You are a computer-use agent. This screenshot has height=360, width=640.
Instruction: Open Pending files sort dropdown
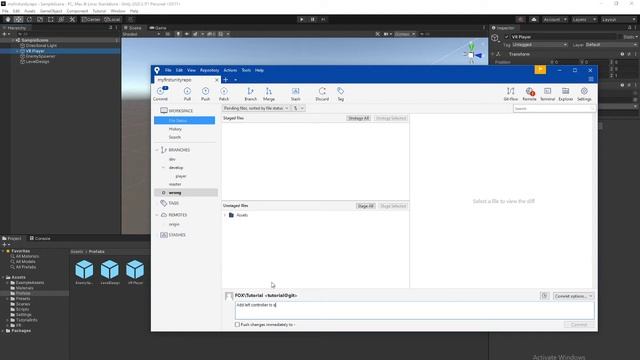tap(256, 108)
